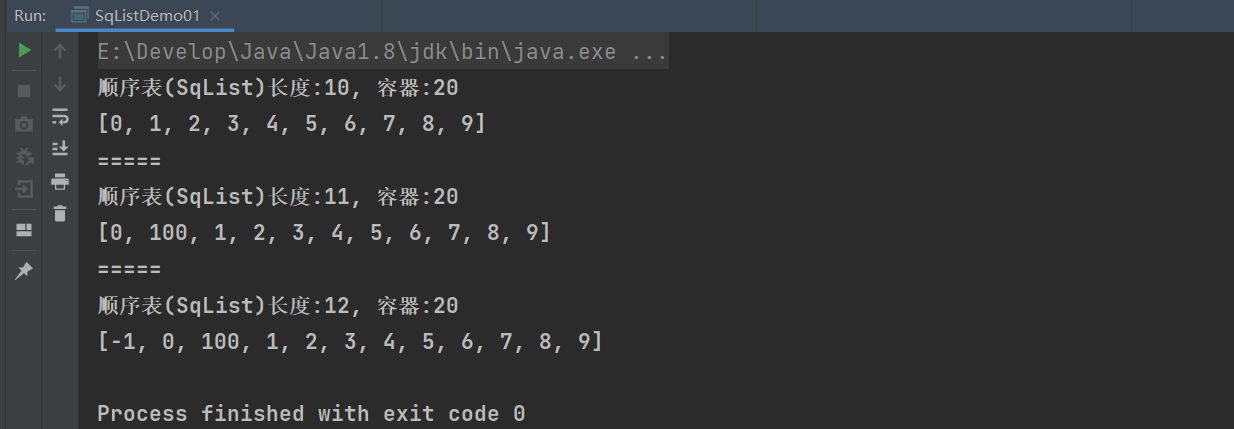Click the output line with -1 first
This screenshot has height=429, width=1234.
tap(350, 341)
